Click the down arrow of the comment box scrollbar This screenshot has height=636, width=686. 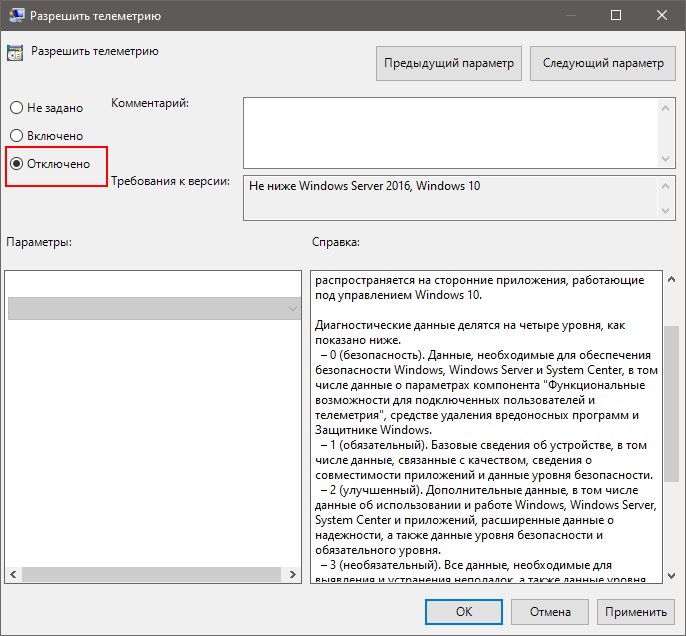(666, 157)
